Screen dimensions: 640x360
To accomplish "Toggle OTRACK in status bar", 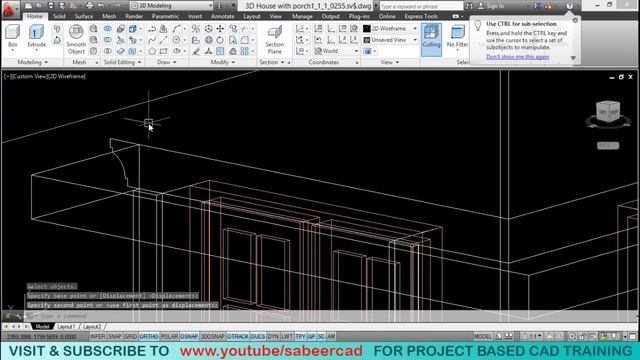I will (x=238, y=336).
